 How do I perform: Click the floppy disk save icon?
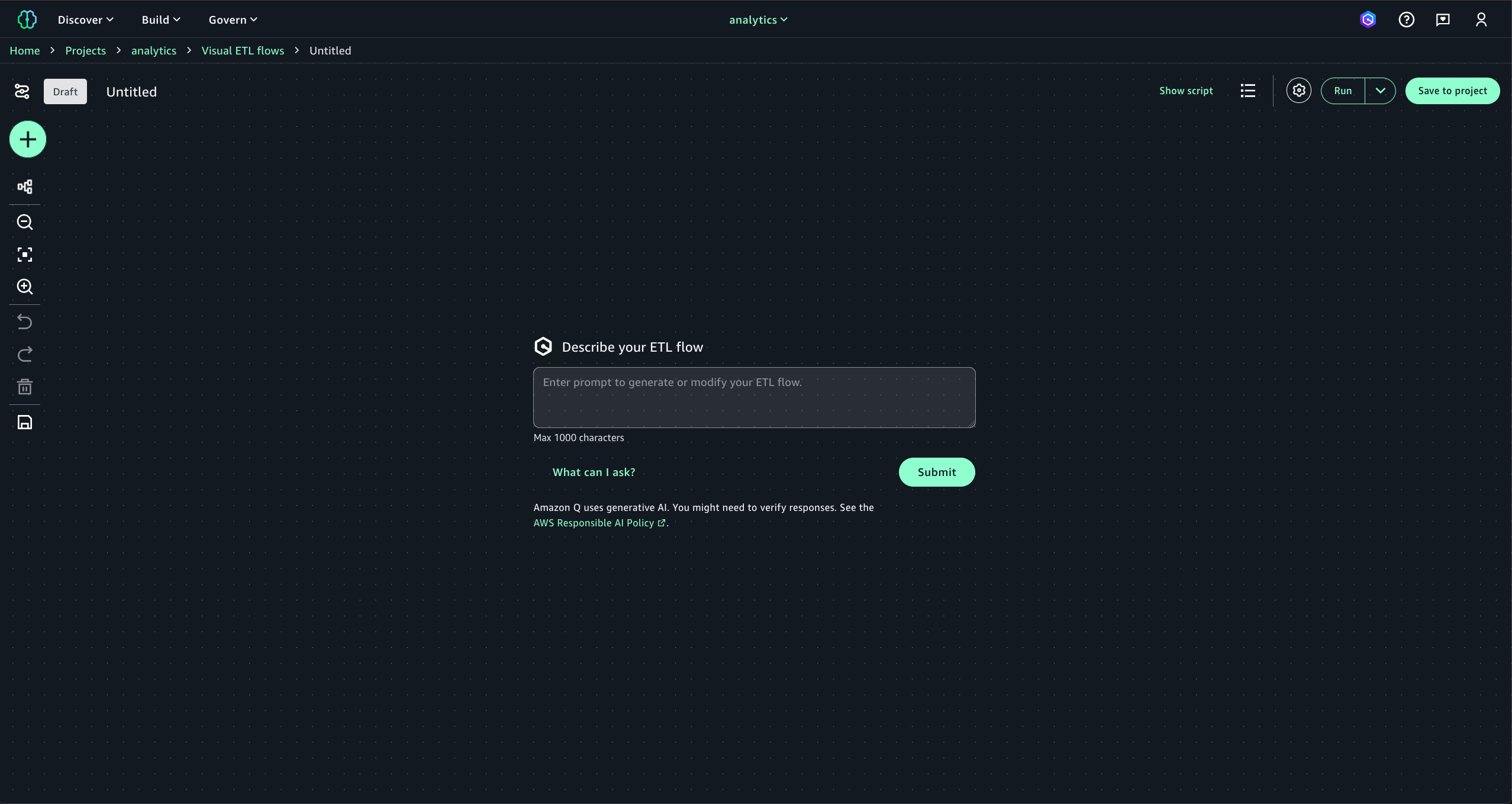(x=25, y=422)
